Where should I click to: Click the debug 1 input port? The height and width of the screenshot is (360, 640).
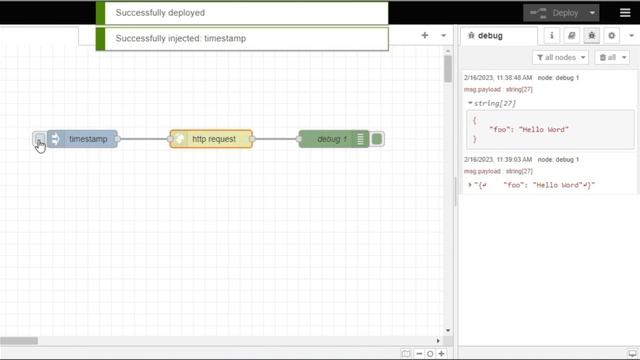pyautogui.click(x=299, y=139)
